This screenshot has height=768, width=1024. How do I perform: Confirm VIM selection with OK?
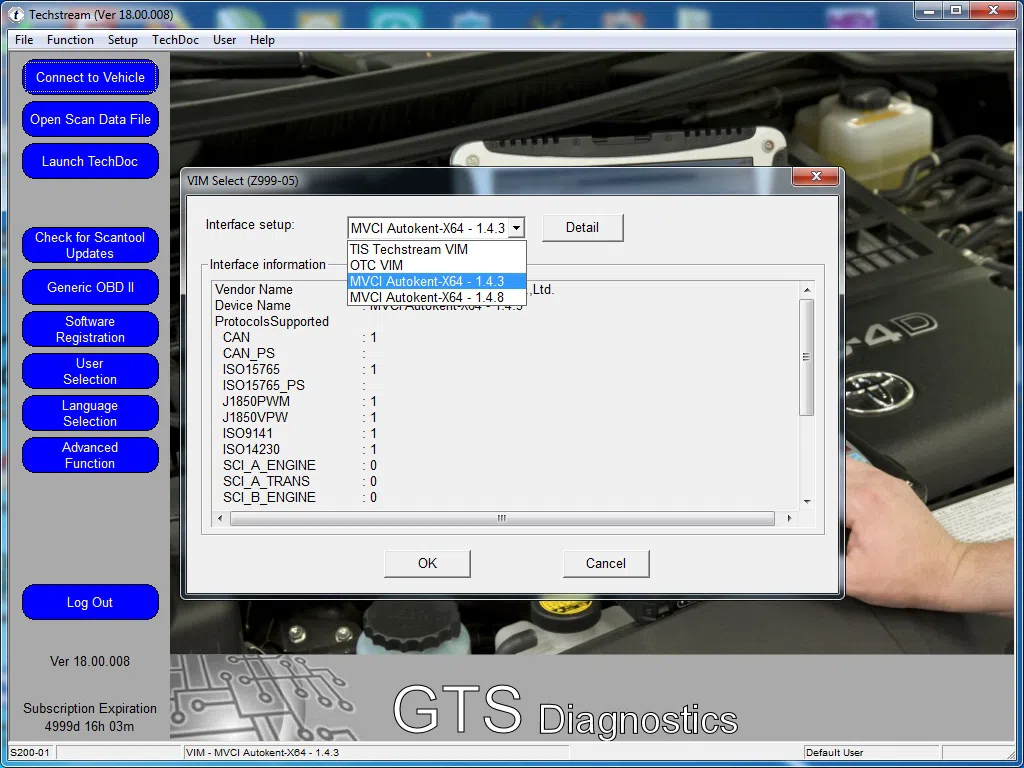(x=427, y=564)
